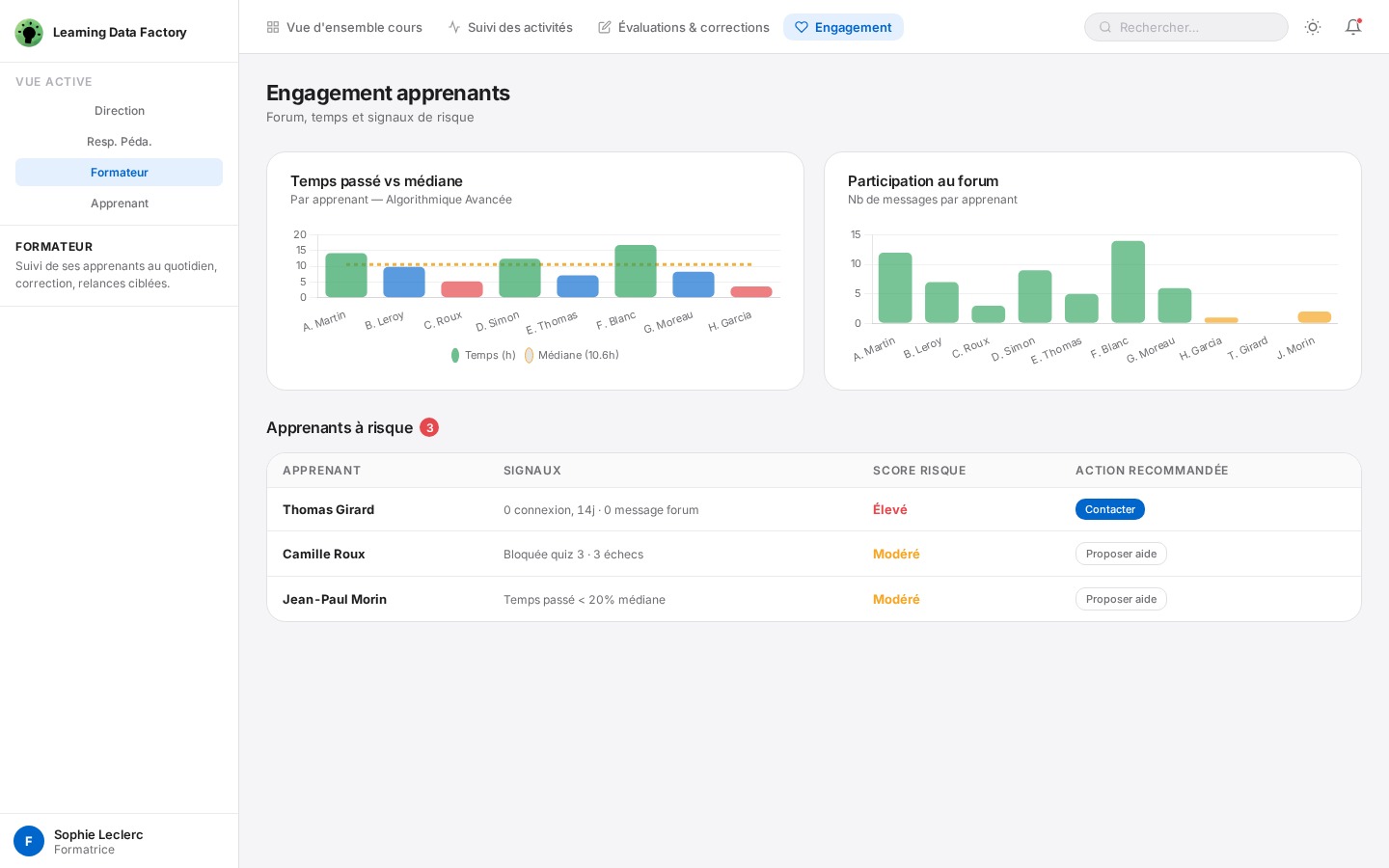Click Sophie Leclerc's avatar badge
Viewport: 1389px width, 868px height.
(29, 841)
